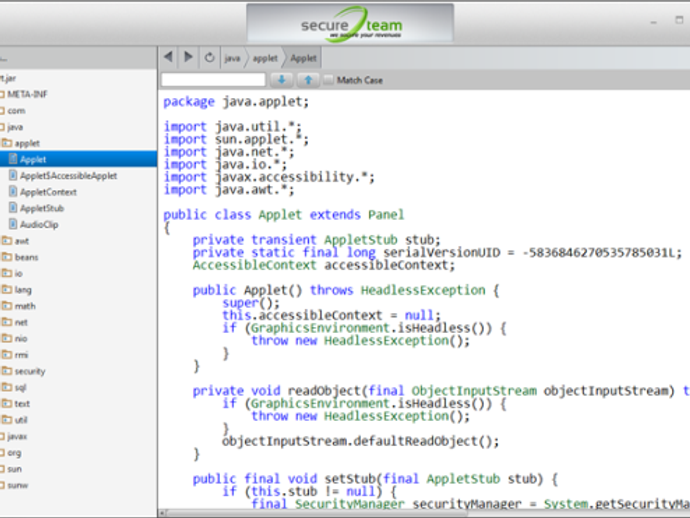Click the nio folder icon
Screen dimensions: 690x518
pos(7,338)
